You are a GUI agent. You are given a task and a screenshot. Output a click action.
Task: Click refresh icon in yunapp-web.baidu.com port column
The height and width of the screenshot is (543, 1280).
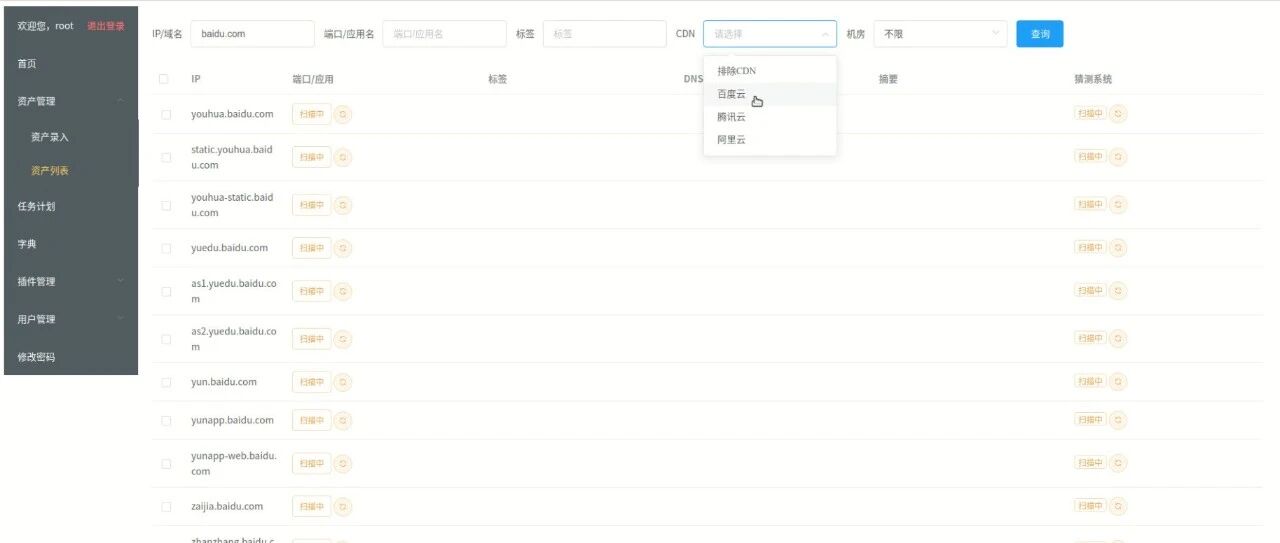343,463
